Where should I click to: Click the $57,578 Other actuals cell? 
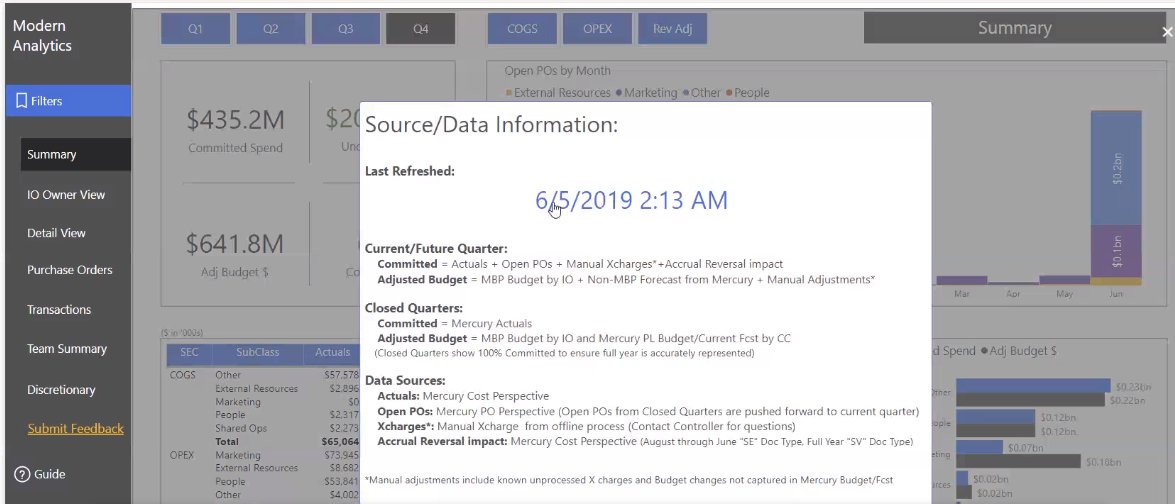pos(341,374)
